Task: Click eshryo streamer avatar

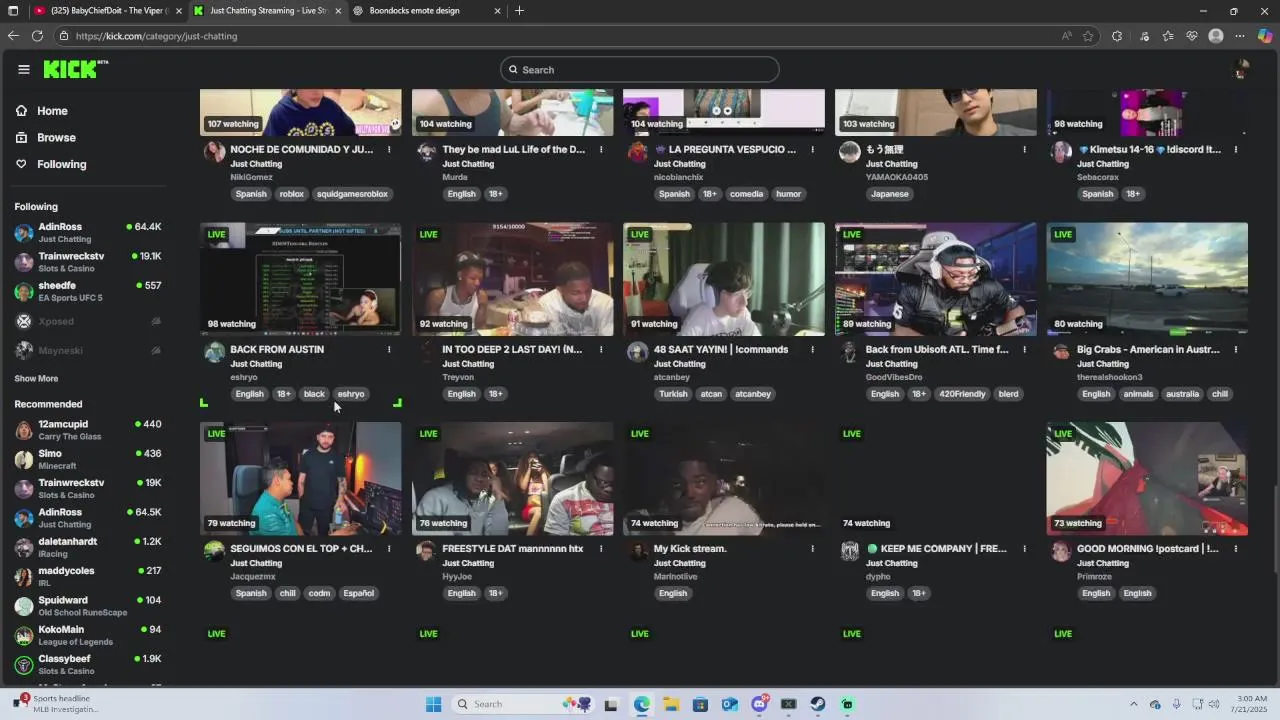Action: 214,352
